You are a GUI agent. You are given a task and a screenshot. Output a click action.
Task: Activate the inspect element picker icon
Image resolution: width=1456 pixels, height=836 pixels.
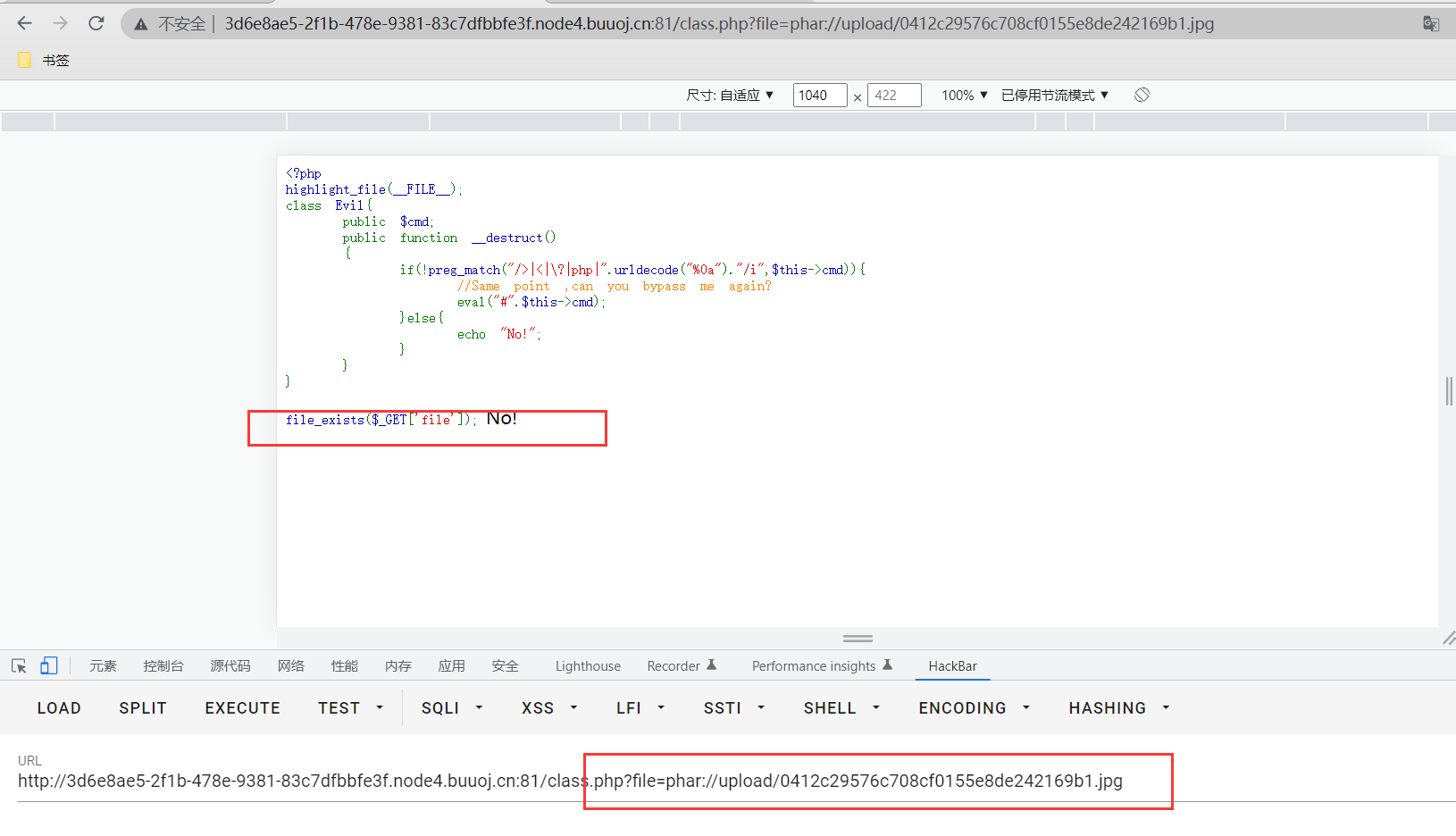pos(19,666)
